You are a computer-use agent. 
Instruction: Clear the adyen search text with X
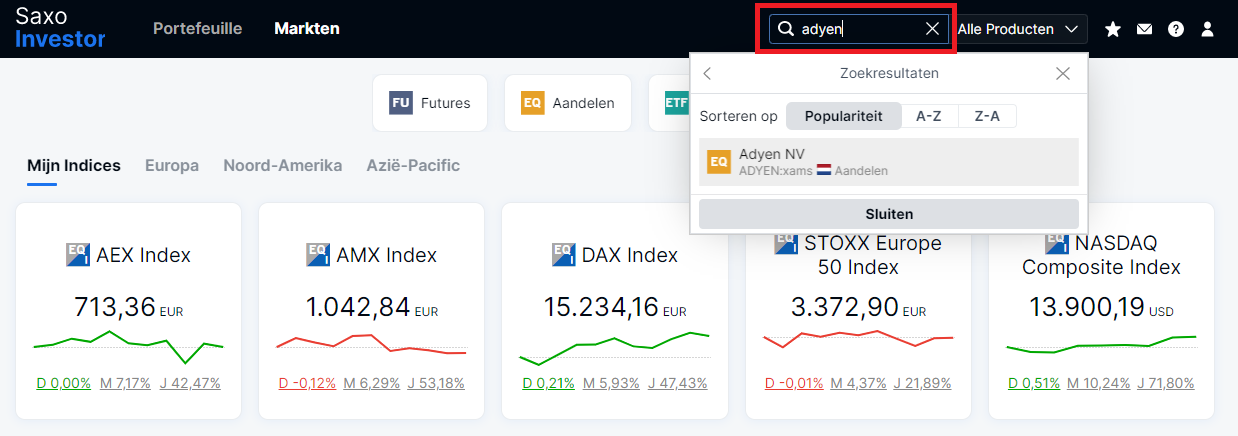click(932, 29)
